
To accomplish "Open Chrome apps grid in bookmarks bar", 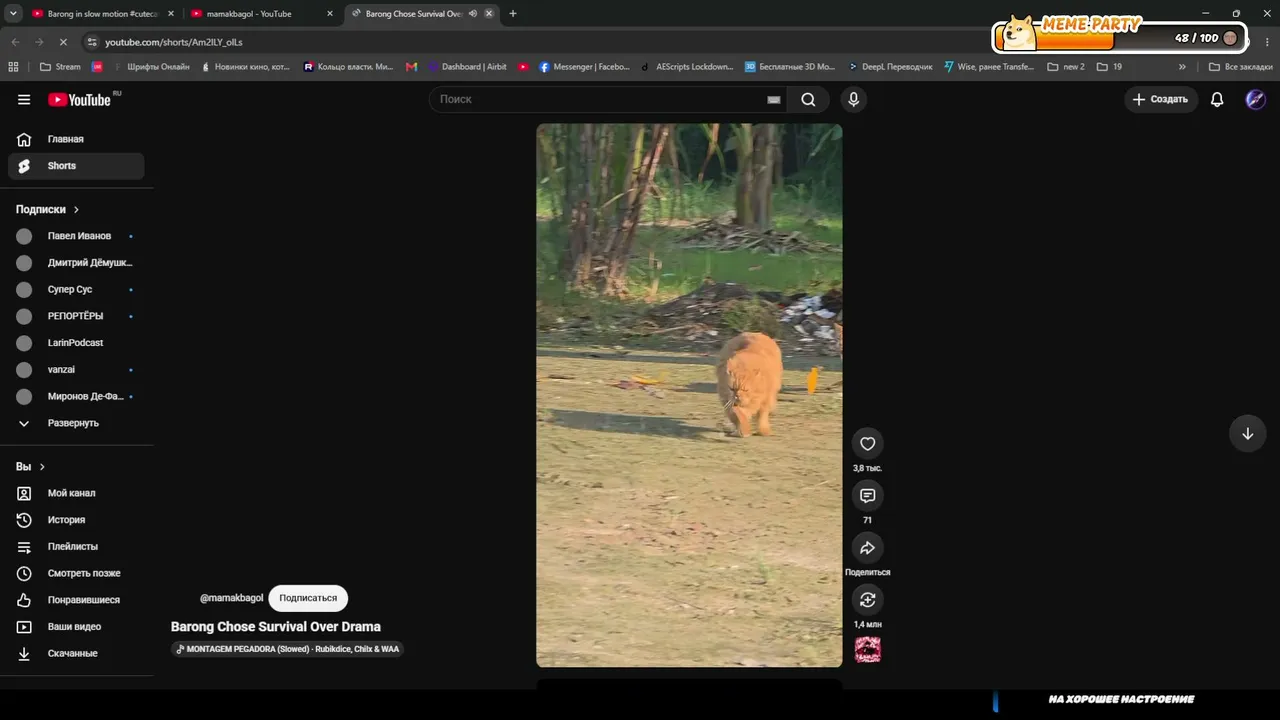I will pyautogui.click(x=13, y=67).
